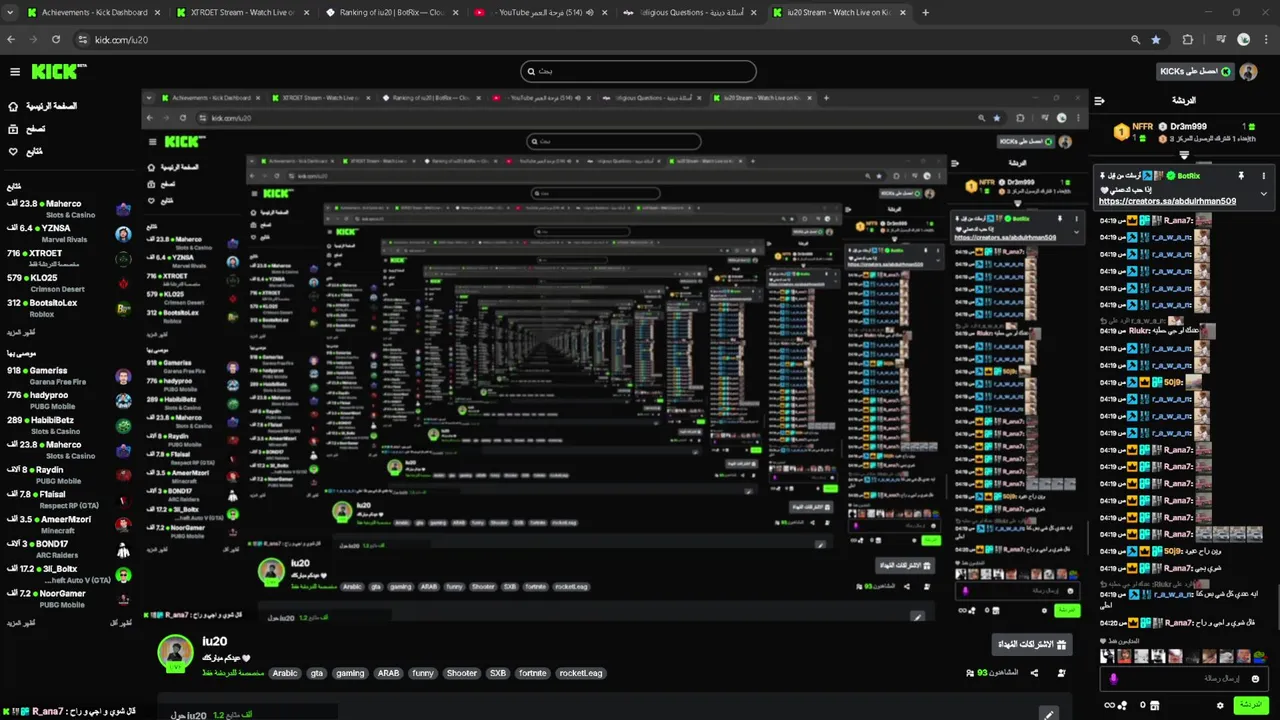Click the gifted subscriptions button under the stream
The image size is (1280, 720).
tap(1032, 644)
